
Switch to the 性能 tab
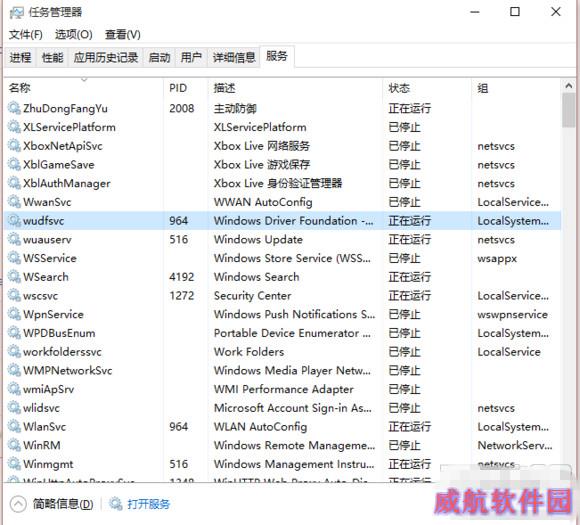point(53,57)
